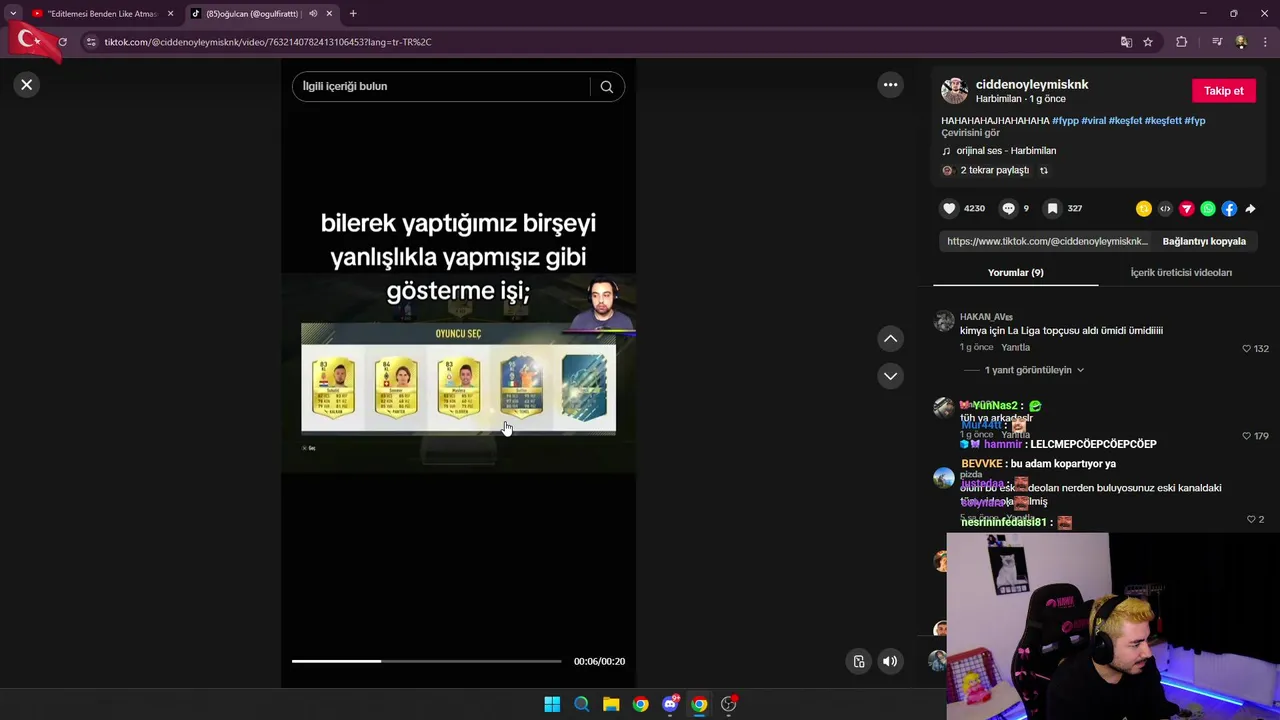Save the video with bookmark icon

[1052, 208]
